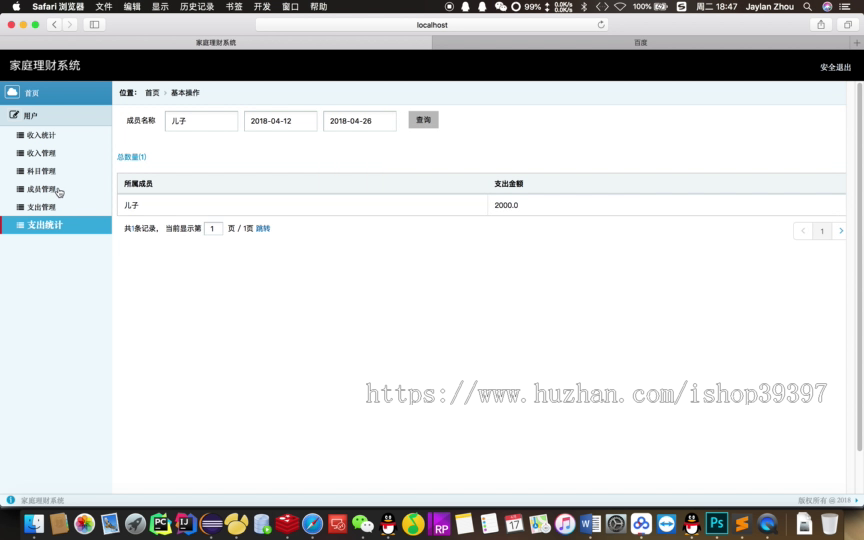Screen dimensions: 864x540
Task: Open Axure RP in the Dock
Action: point(439,523)
